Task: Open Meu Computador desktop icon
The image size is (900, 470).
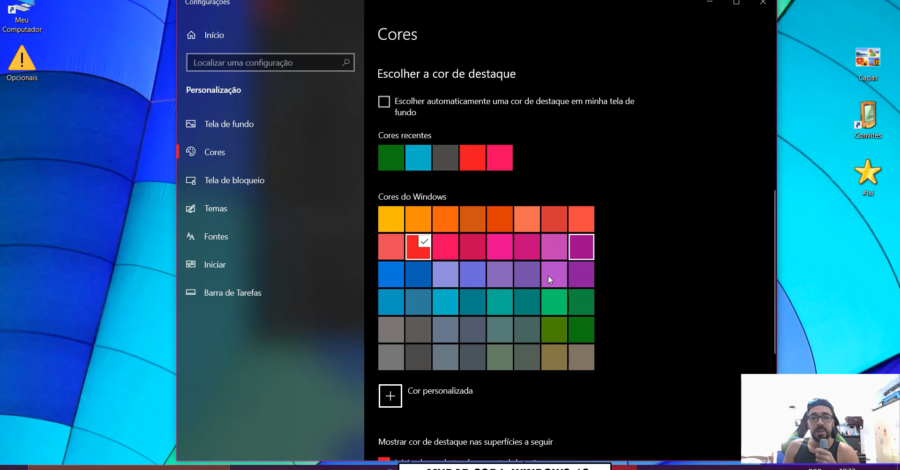Action: tap(21, 17)
